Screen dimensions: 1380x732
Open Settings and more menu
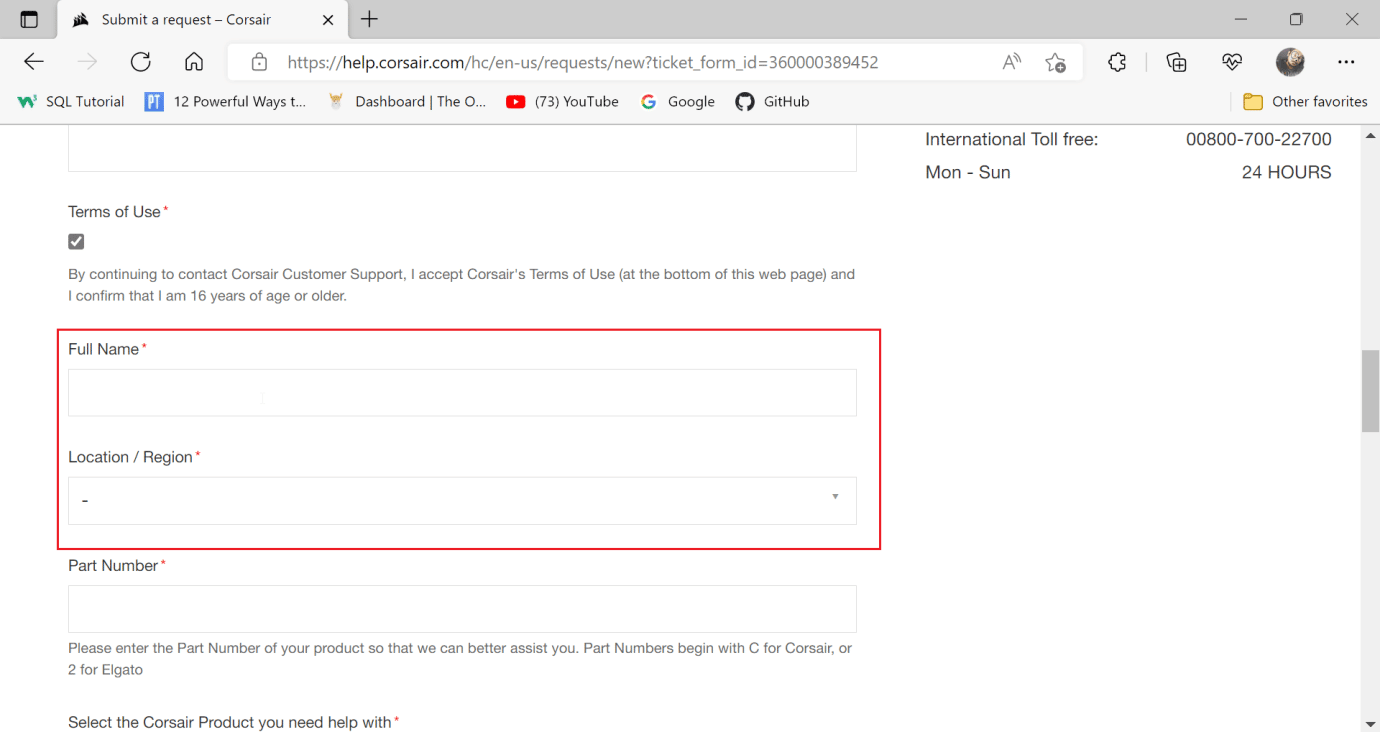tap(1346, 62)
